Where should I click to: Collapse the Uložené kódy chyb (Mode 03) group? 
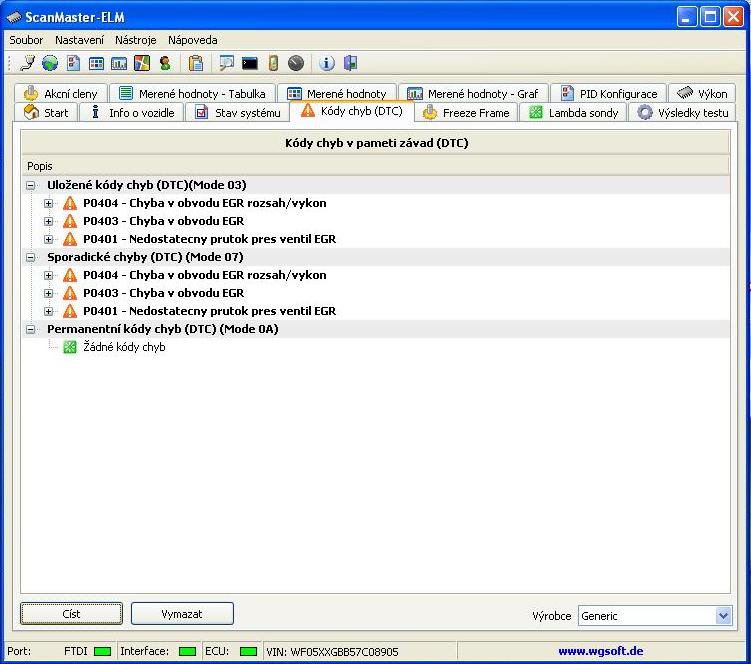click(x=30, y=185)
